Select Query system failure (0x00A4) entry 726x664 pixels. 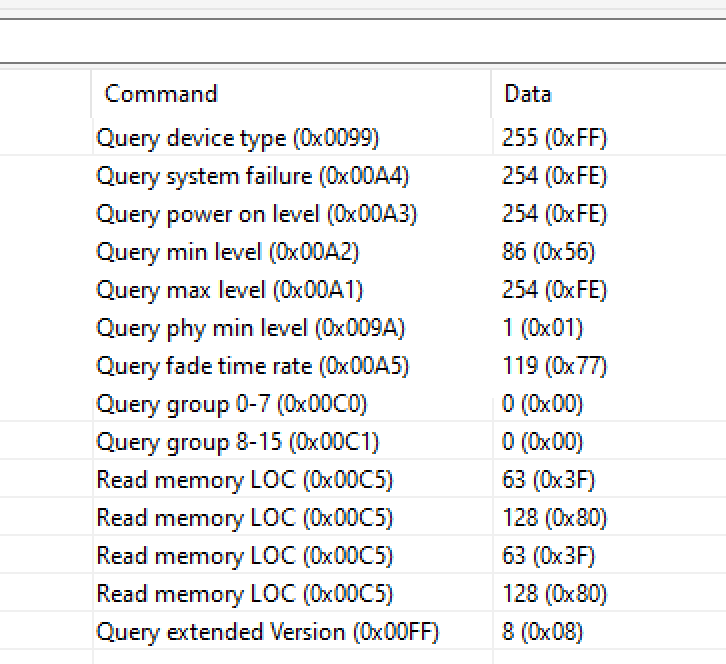tap(253, 176)
